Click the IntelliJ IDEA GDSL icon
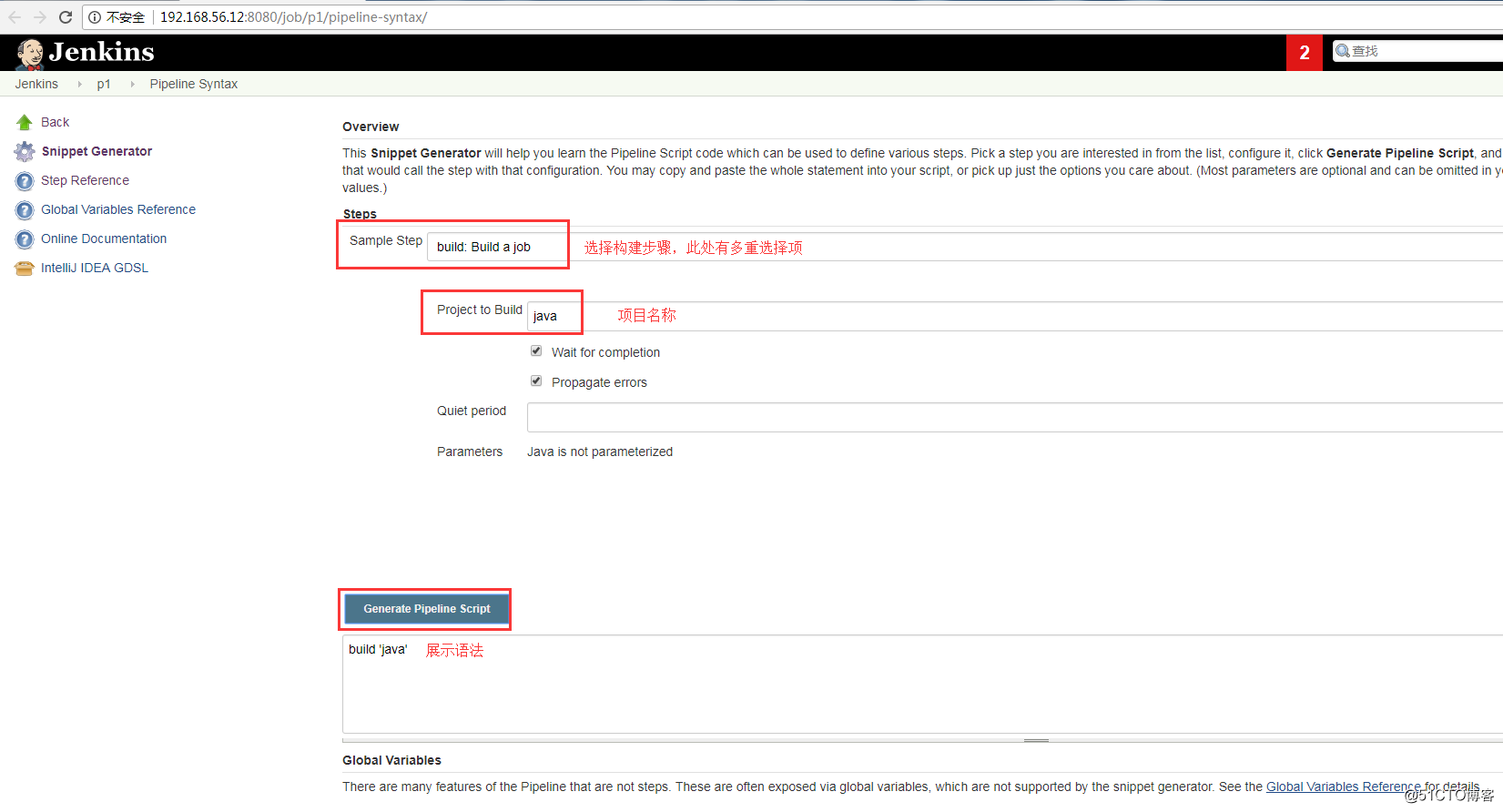This screenshot has width=1503, height=812. [x=25, y=268]
